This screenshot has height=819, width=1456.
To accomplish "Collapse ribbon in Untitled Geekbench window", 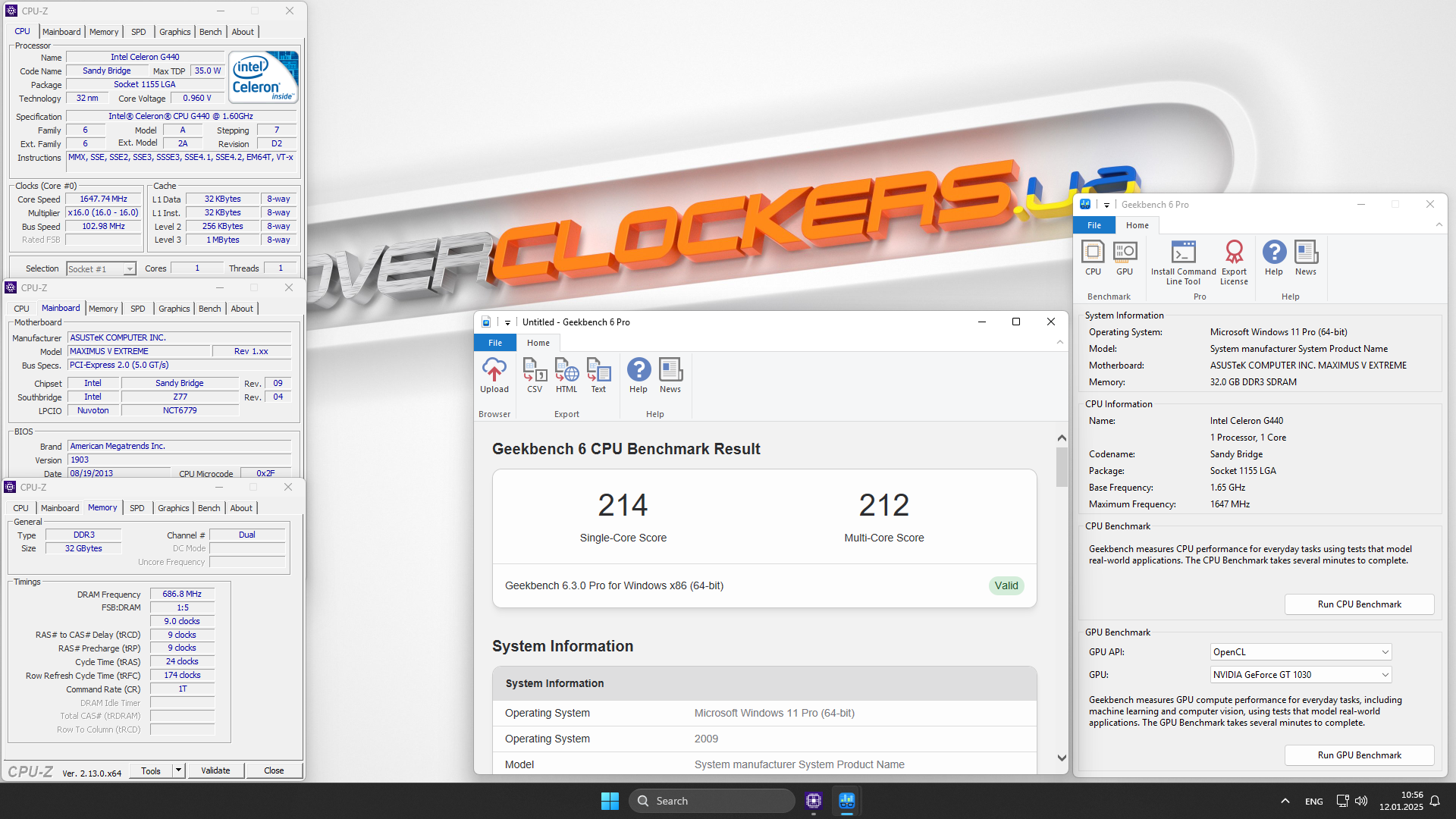I will point(1060,343).
